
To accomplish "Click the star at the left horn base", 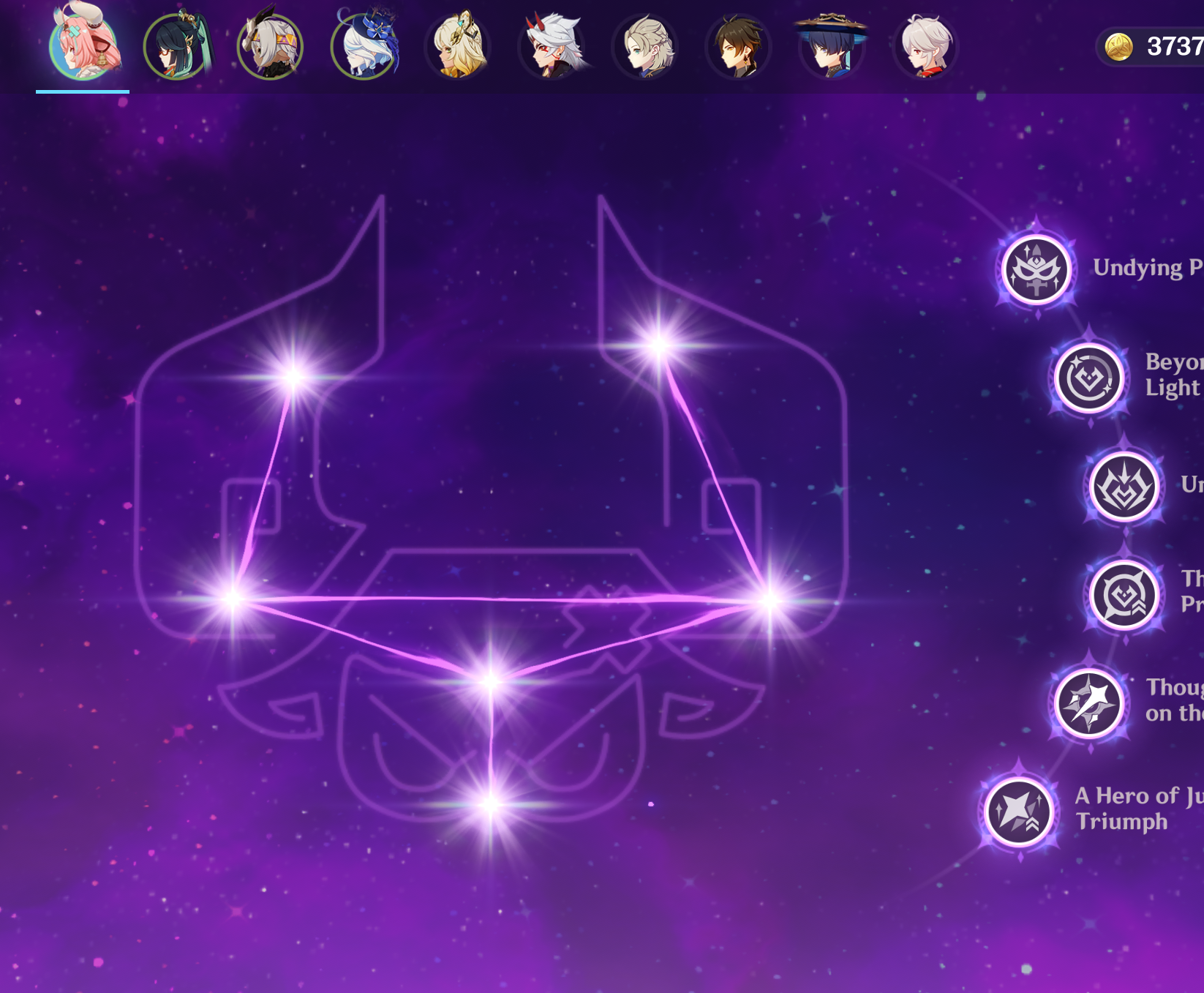I will click(293, 377).
